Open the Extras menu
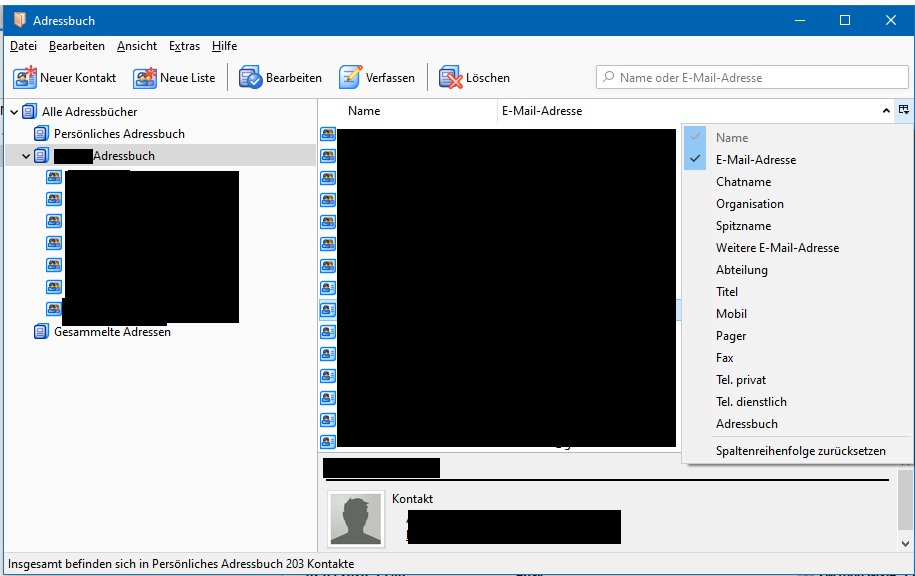Viewport: 915px width, 576px height. (x=184, y=46)
